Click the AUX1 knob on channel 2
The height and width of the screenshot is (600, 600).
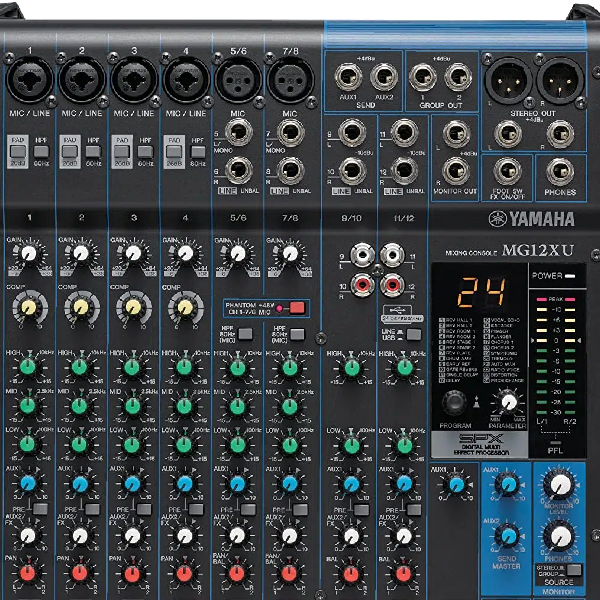80,484
